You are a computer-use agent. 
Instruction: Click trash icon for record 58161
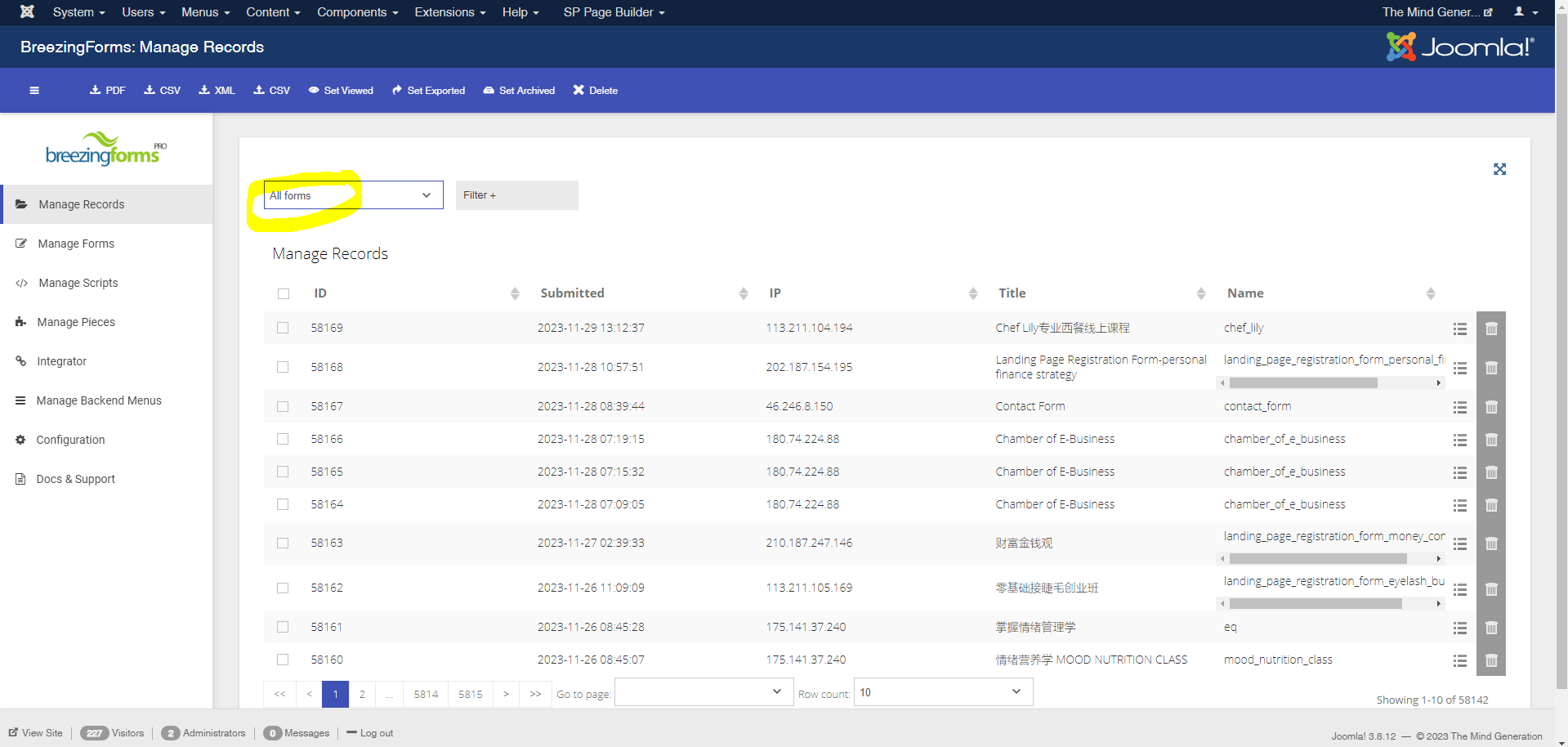[x=1491, y=628]
